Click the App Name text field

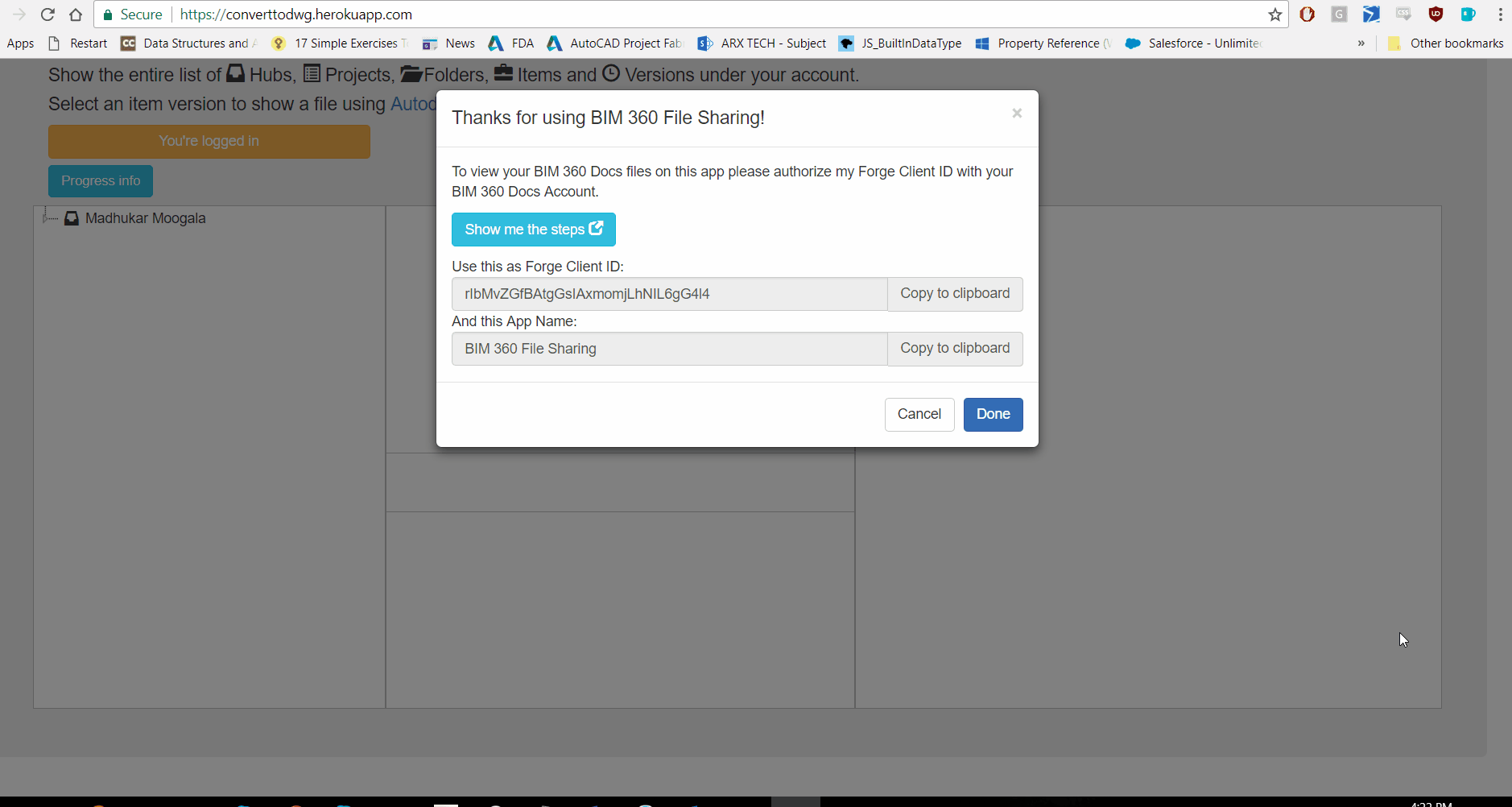pos(668,349)
